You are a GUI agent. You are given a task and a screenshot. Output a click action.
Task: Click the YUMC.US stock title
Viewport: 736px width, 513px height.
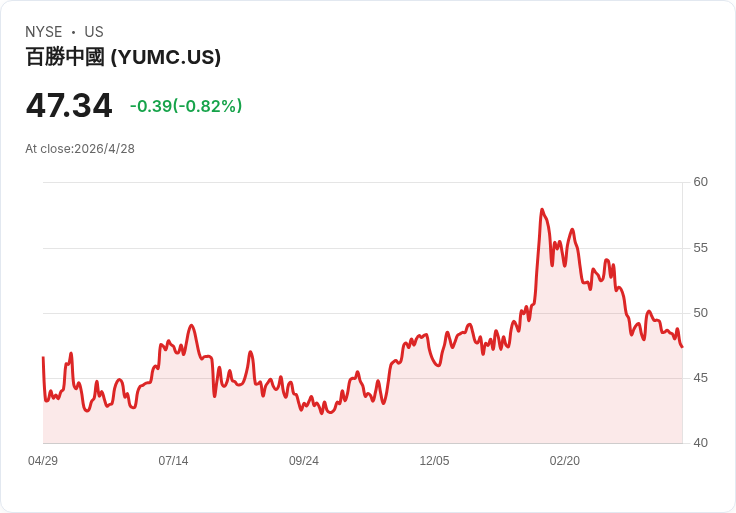click(123, 57)
